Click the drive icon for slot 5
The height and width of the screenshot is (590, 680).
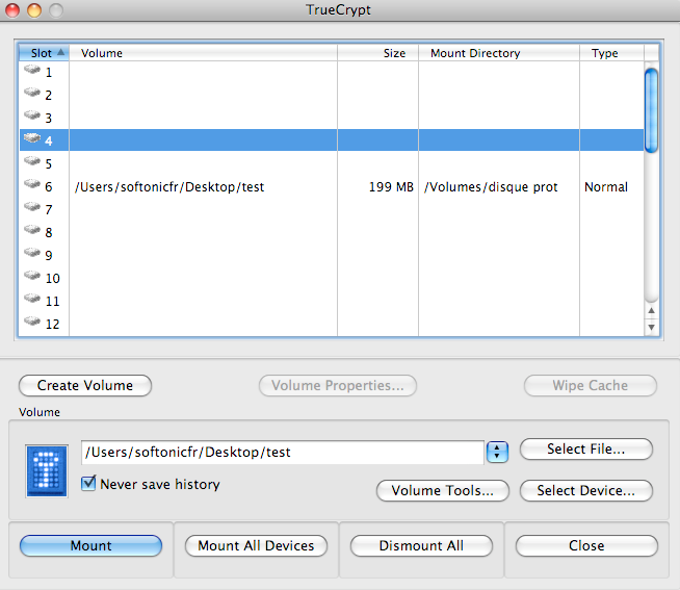(32, 161)
